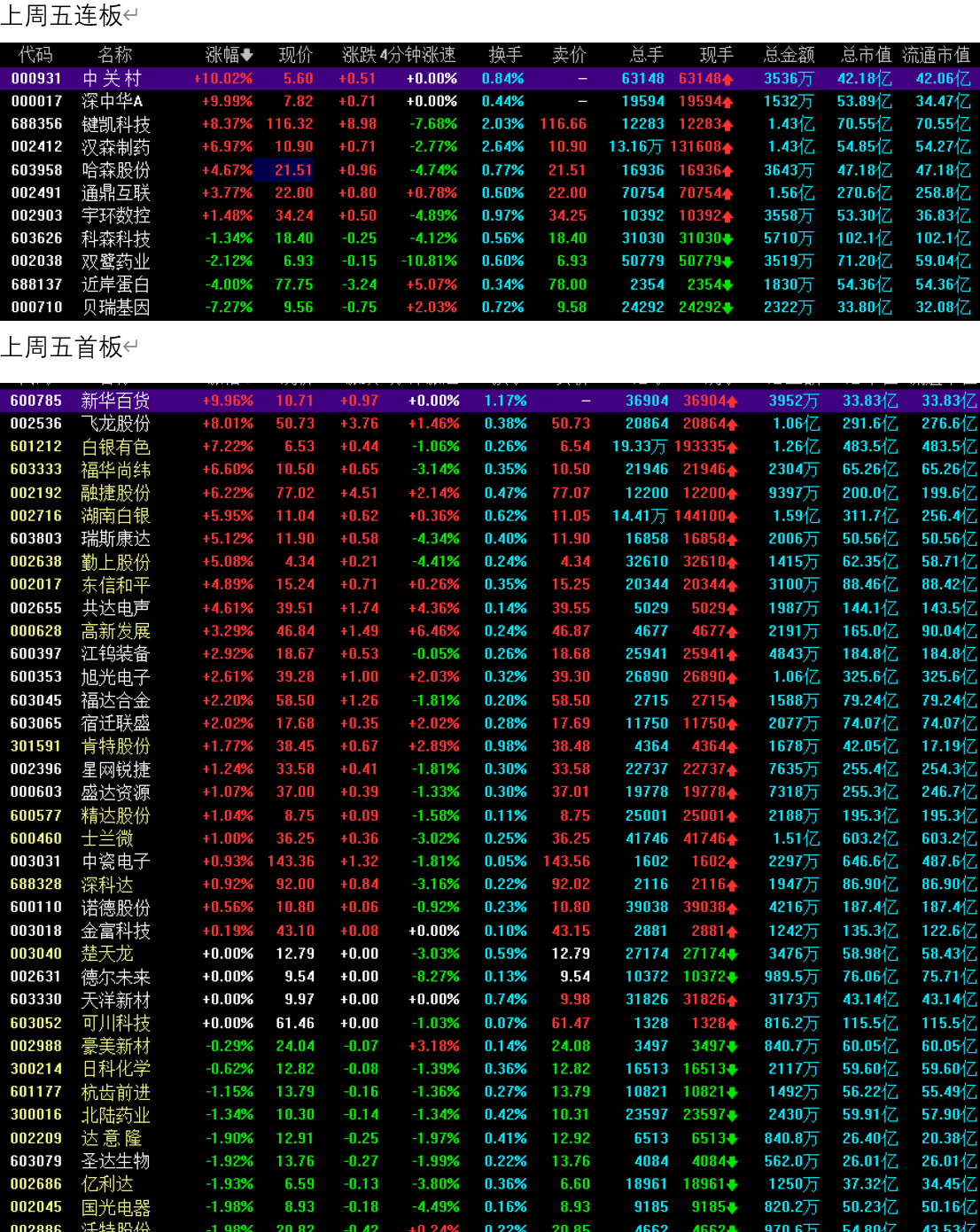Sort by the 现价 column header
980x1232 pixels.
tap(296, 55)
